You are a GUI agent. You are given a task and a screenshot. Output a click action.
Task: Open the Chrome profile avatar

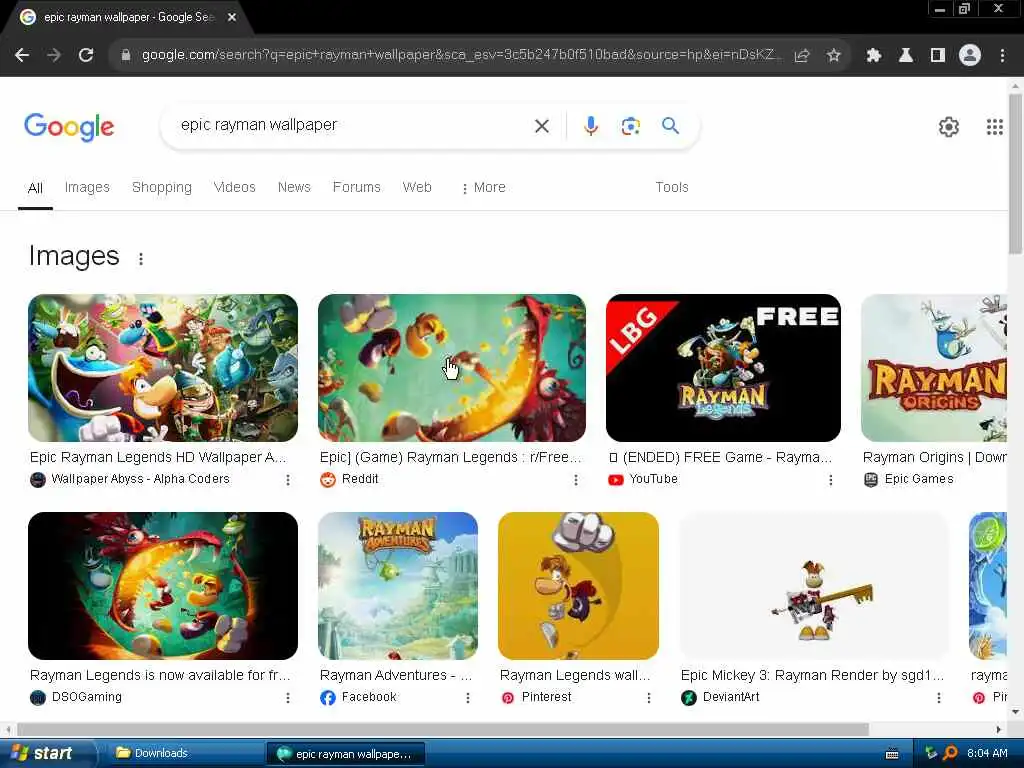[970, 56]
